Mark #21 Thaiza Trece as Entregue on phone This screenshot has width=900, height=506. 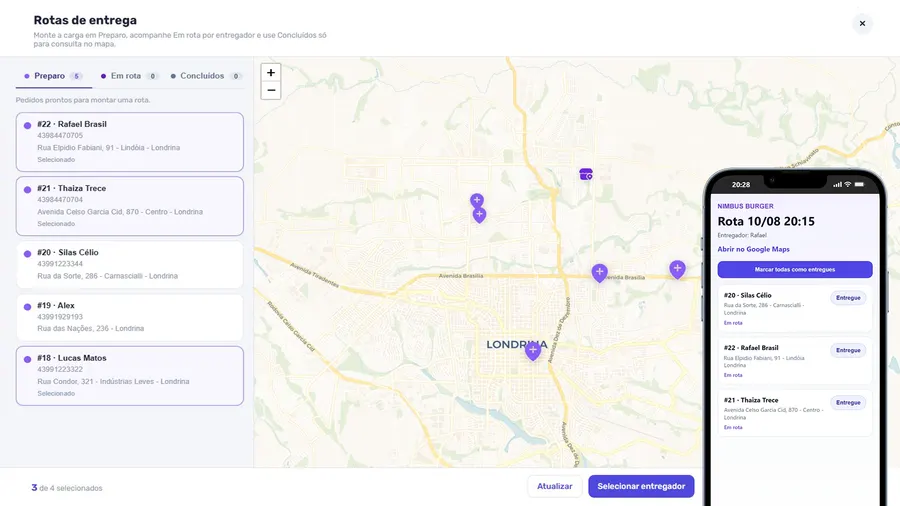pyautogui.click(x=848, y=402)
